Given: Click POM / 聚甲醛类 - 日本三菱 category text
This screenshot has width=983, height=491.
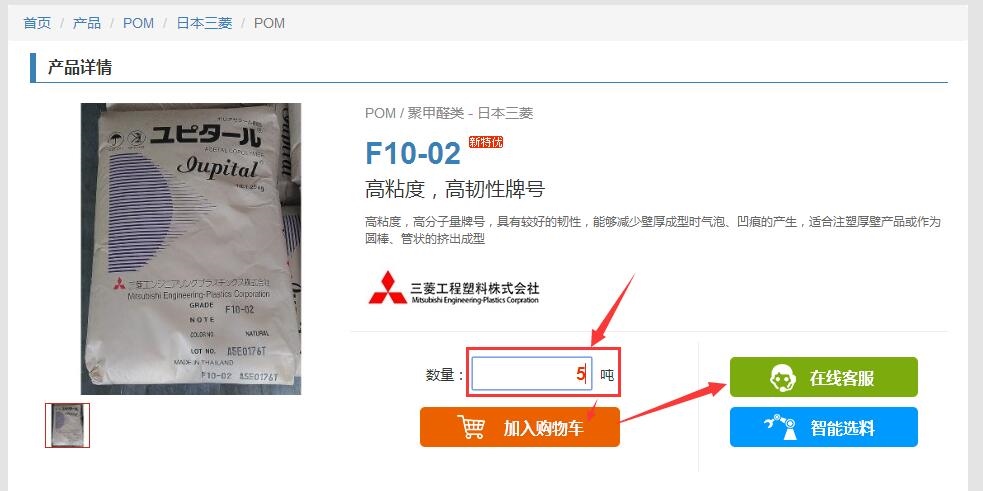Looking at the screenshot, I should (x=449, y=114).
